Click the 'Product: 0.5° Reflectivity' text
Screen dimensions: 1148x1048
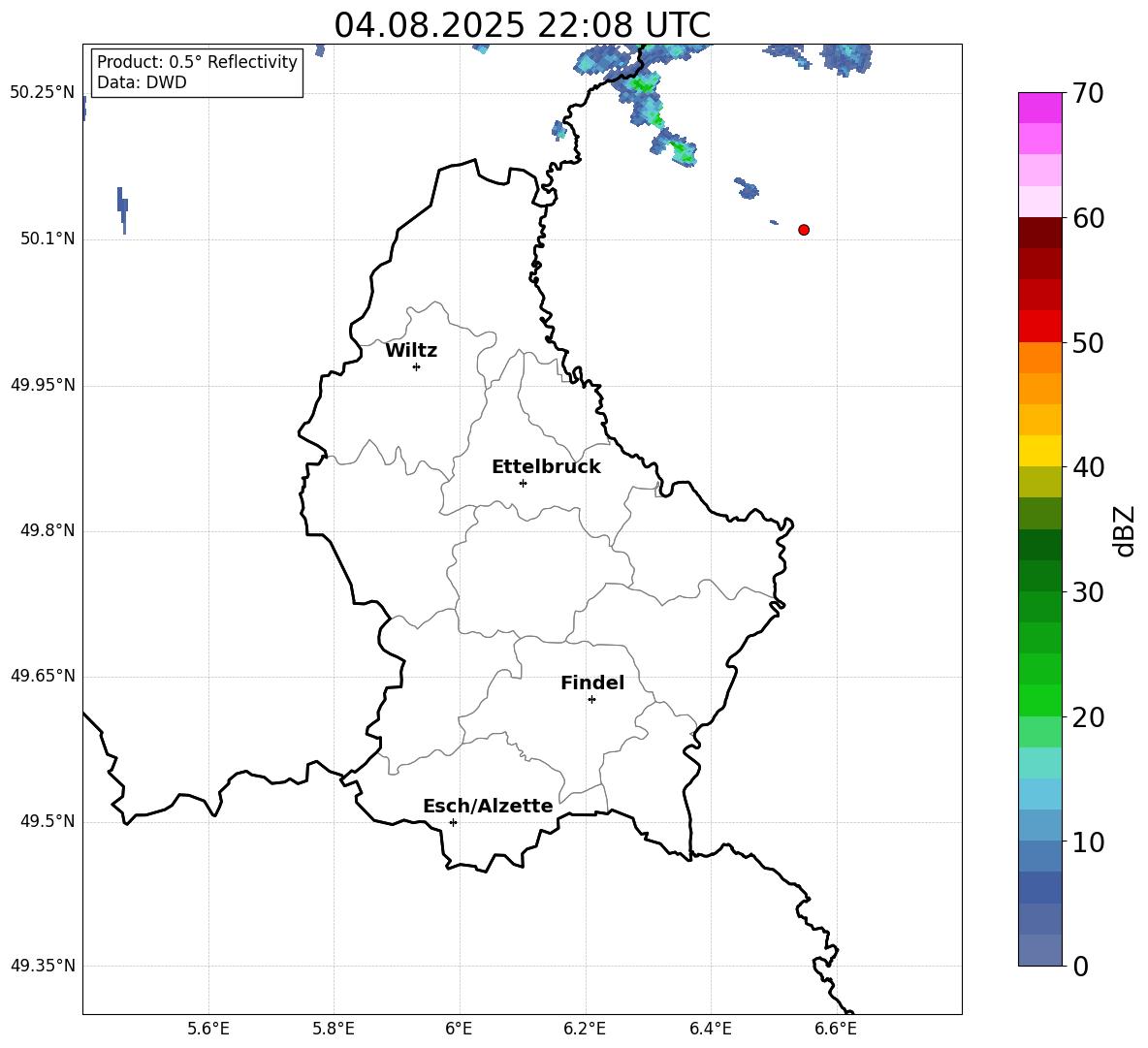tap(197, 61)
